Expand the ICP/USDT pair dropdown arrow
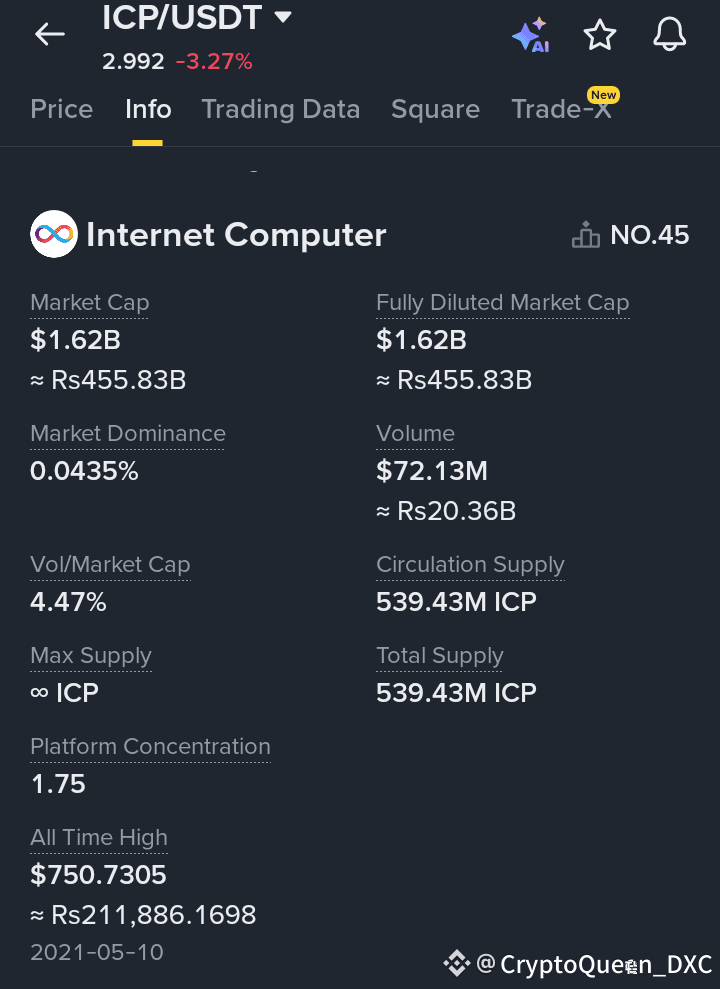Screen dimensions: 720x989 283,17
